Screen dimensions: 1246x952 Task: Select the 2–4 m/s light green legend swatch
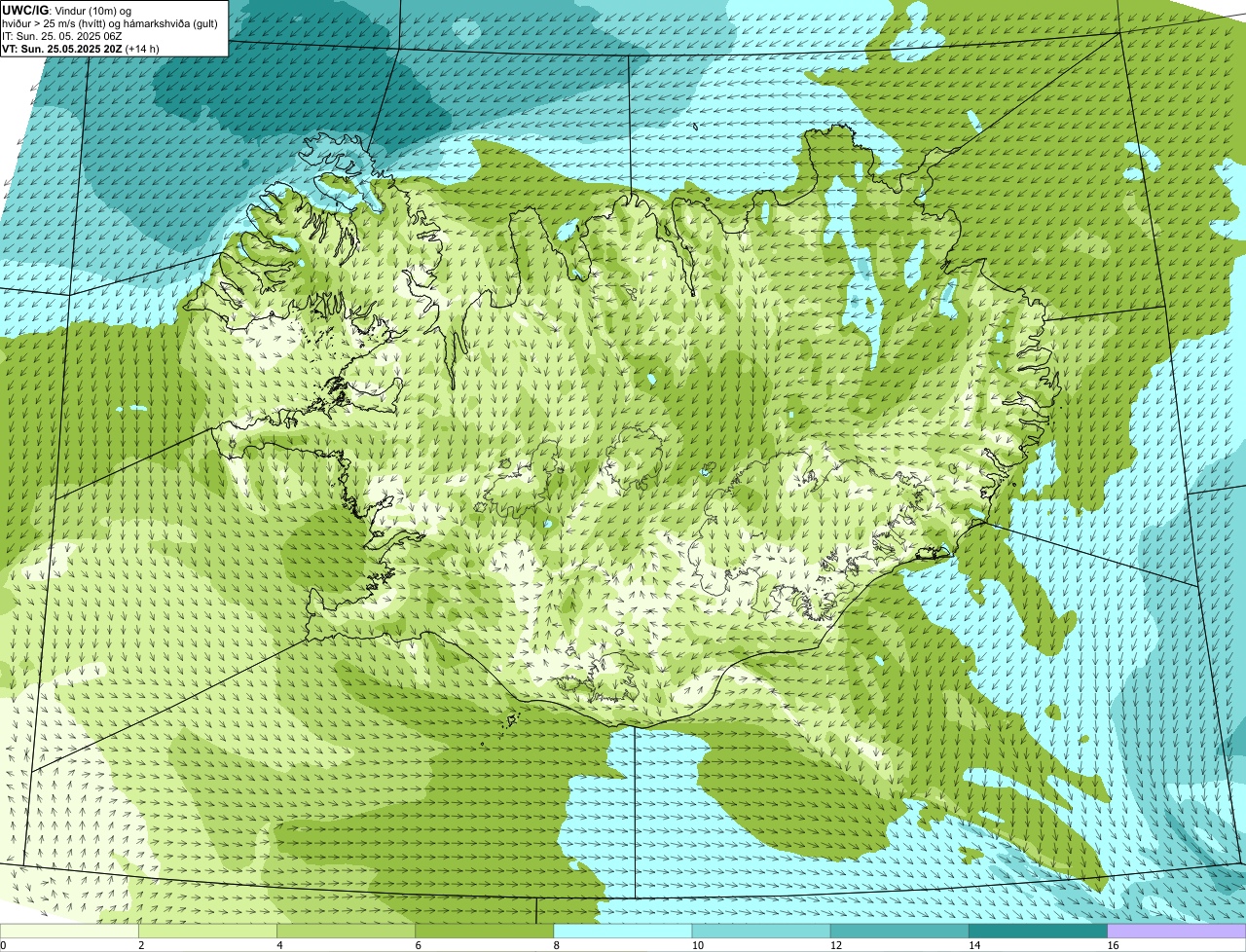click(208, 932)
